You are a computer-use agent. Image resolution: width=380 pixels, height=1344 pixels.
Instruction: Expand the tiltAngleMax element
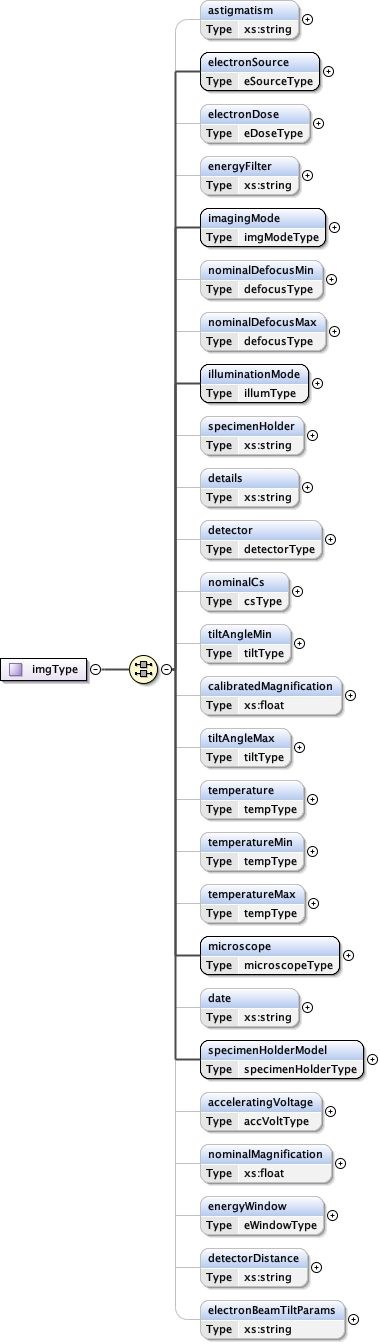pyautogui.click(x=299, y=747)
